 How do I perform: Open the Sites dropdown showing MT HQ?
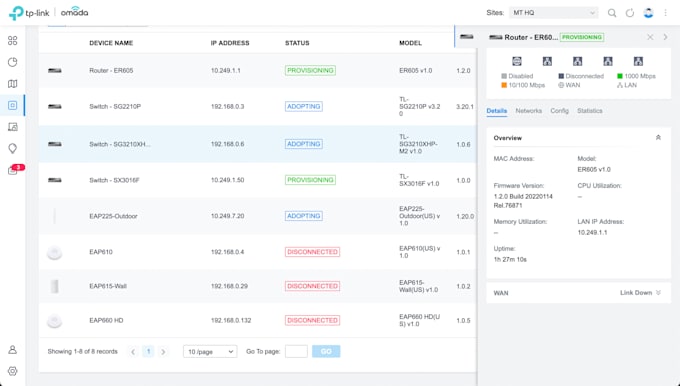[x=553, y=13]
